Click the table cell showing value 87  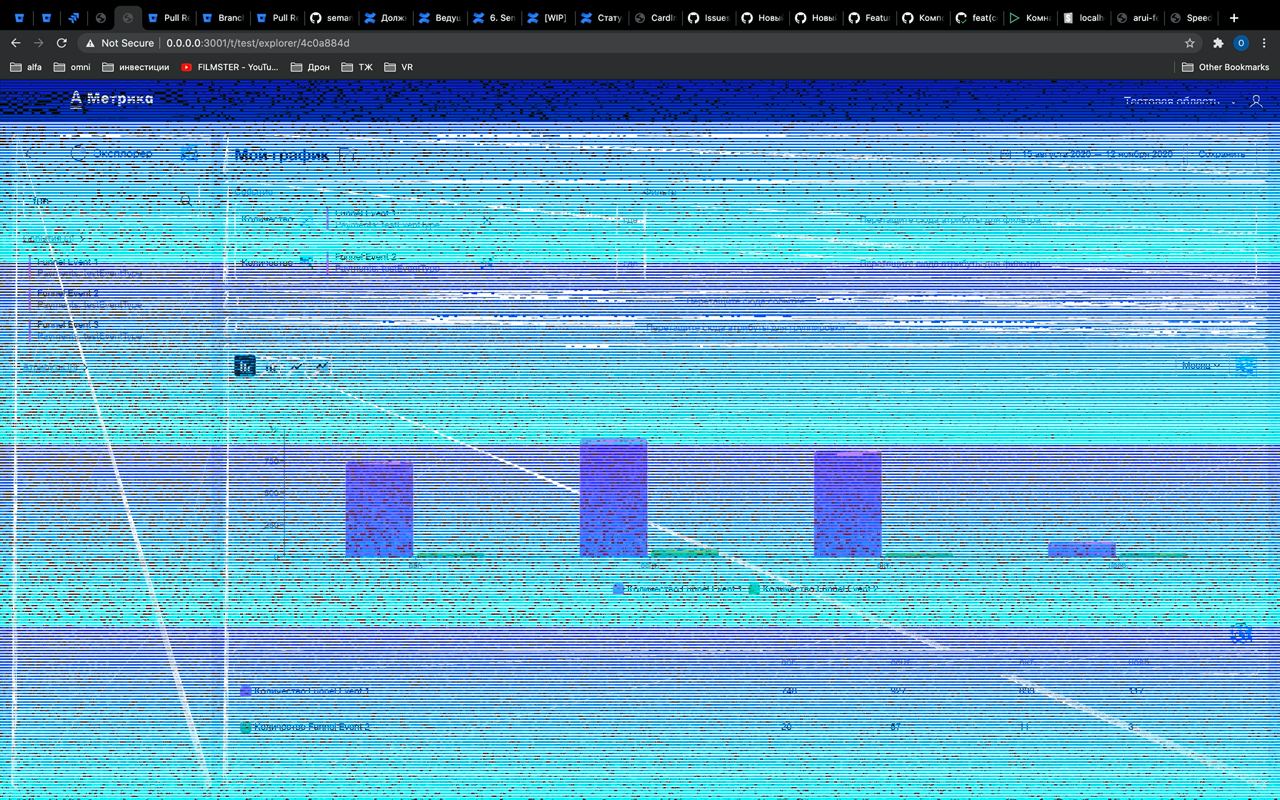click(x=896, y=727)
